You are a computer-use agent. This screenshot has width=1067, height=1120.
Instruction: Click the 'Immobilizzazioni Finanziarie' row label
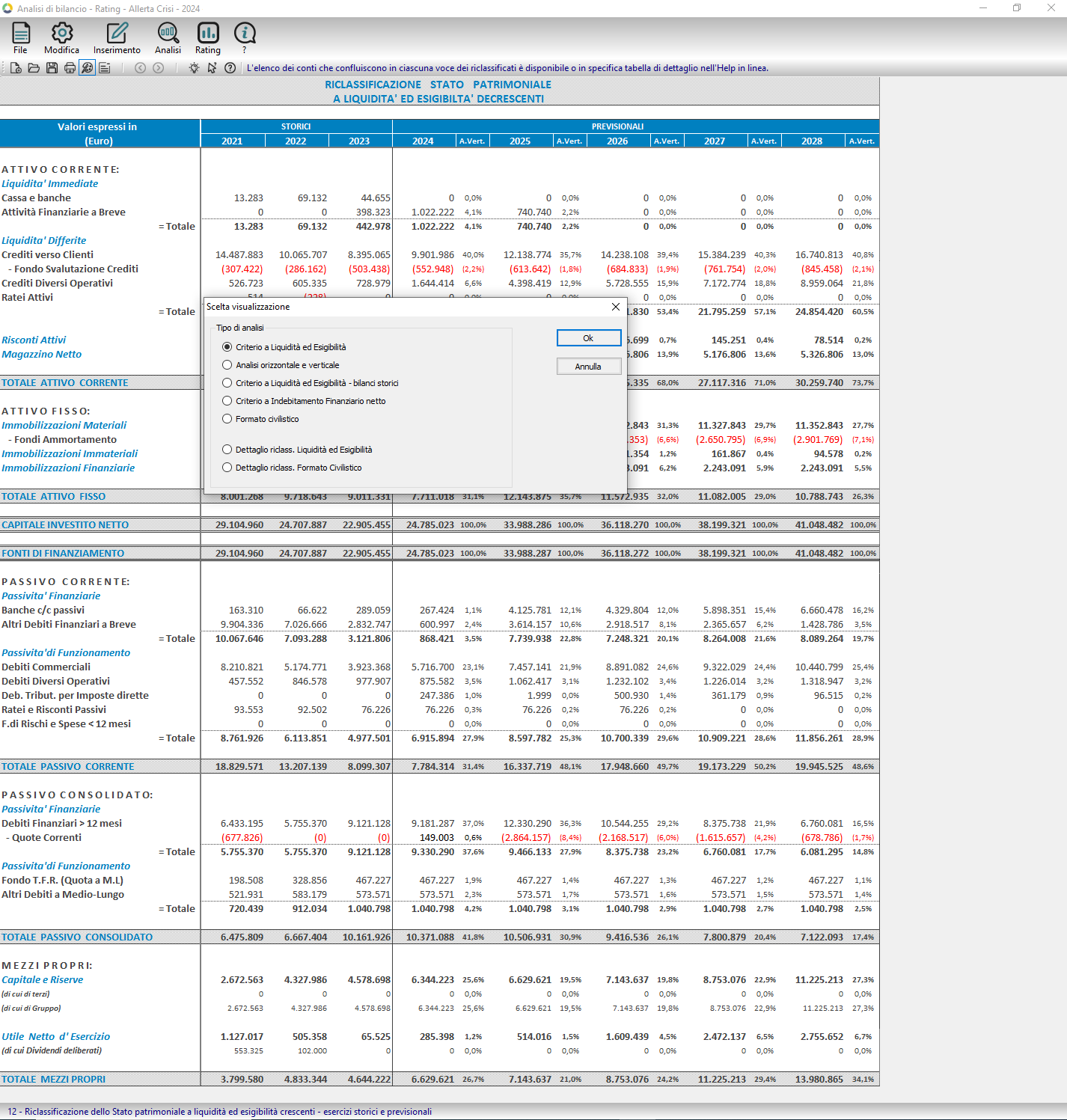(x=68, y=468)
